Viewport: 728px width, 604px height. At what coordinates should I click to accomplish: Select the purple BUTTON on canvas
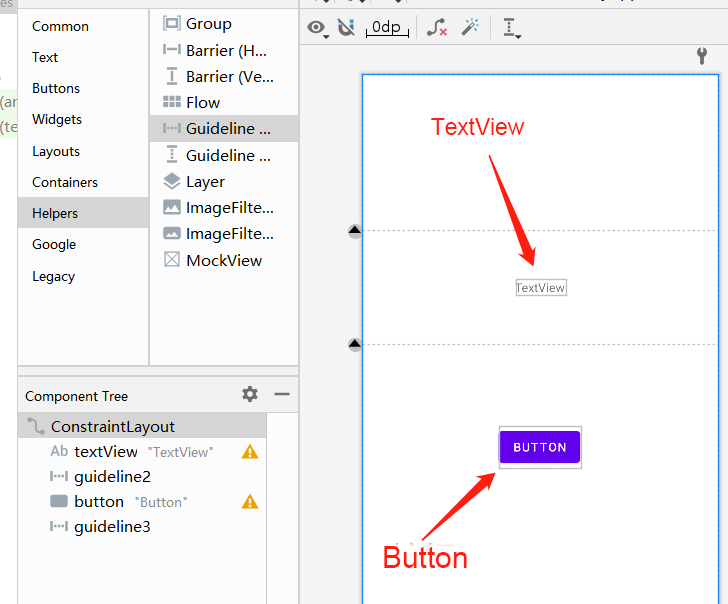[540, 447]
